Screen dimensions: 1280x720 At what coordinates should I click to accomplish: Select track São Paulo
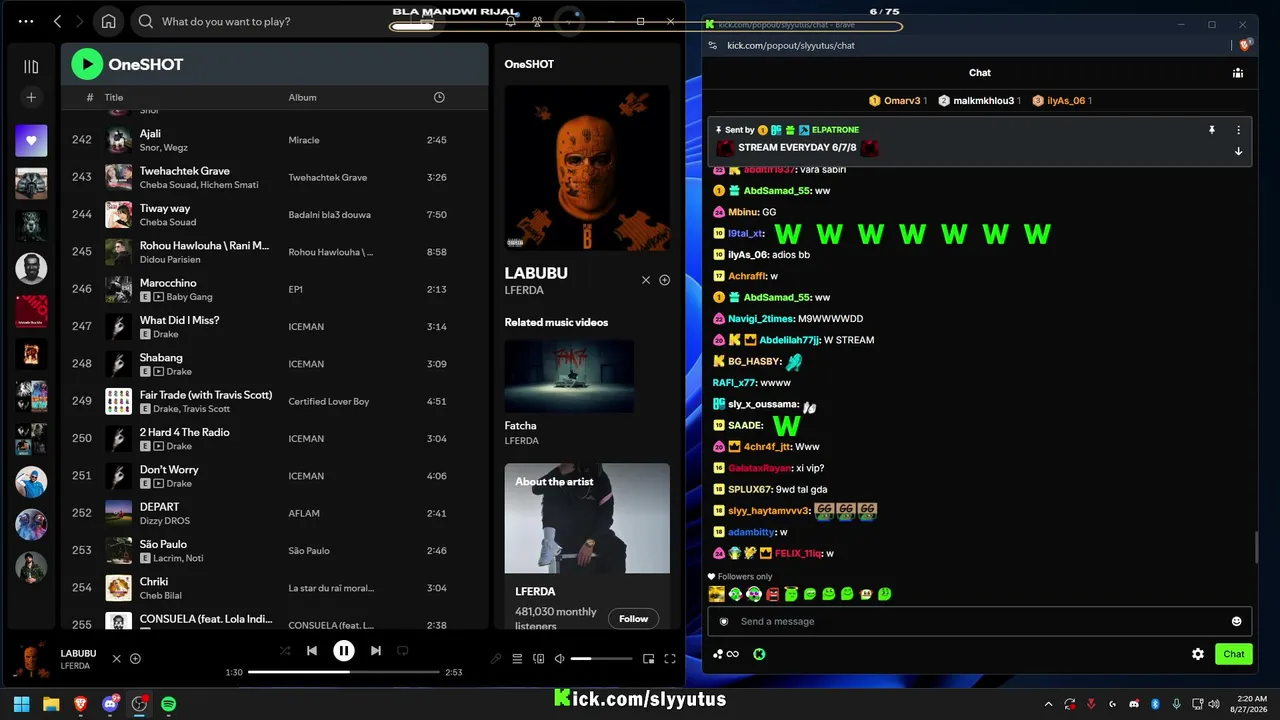tap(163, 544)
